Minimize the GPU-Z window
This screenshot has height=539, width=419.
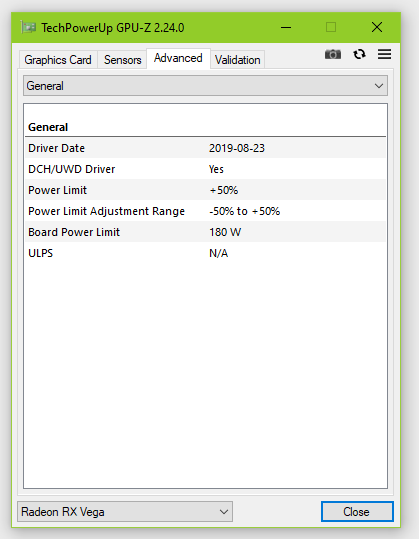286,27
